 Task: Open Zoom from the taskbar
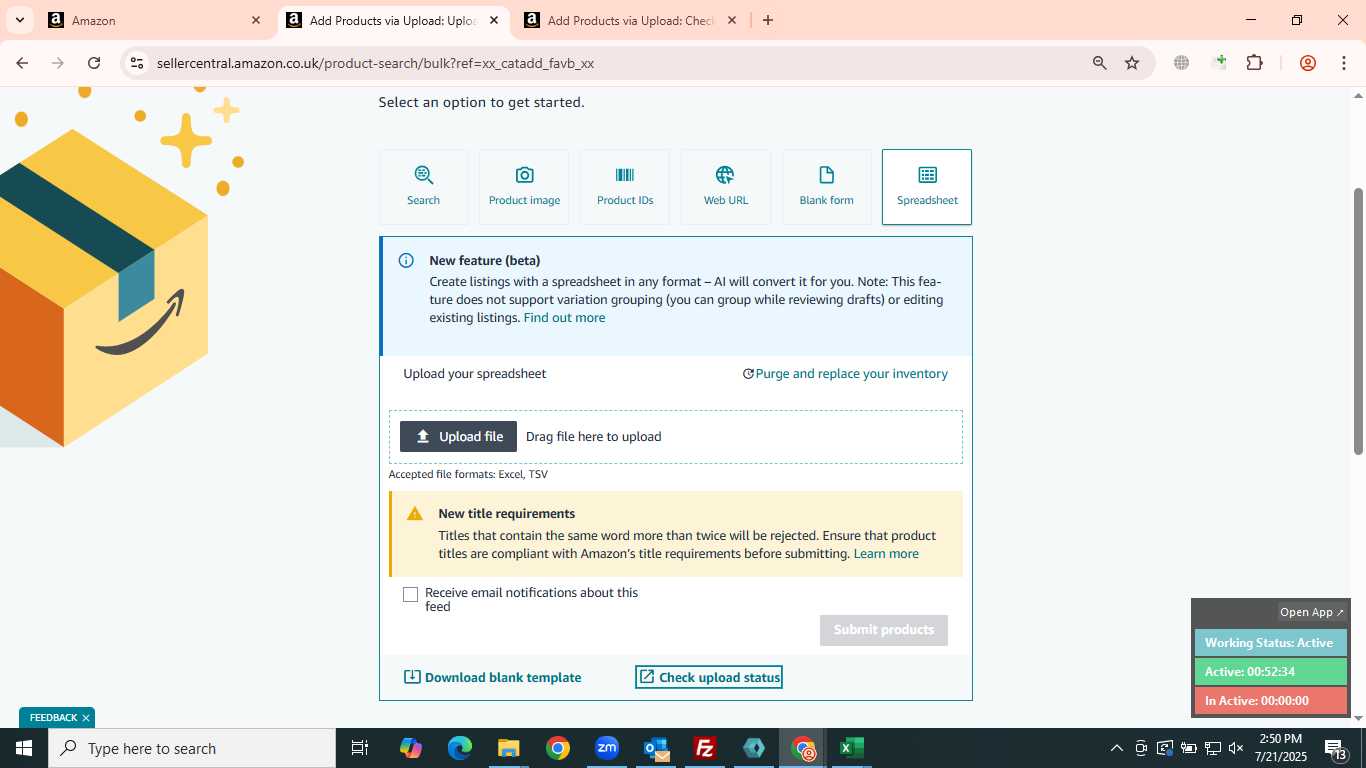click(x=607, y=748)
